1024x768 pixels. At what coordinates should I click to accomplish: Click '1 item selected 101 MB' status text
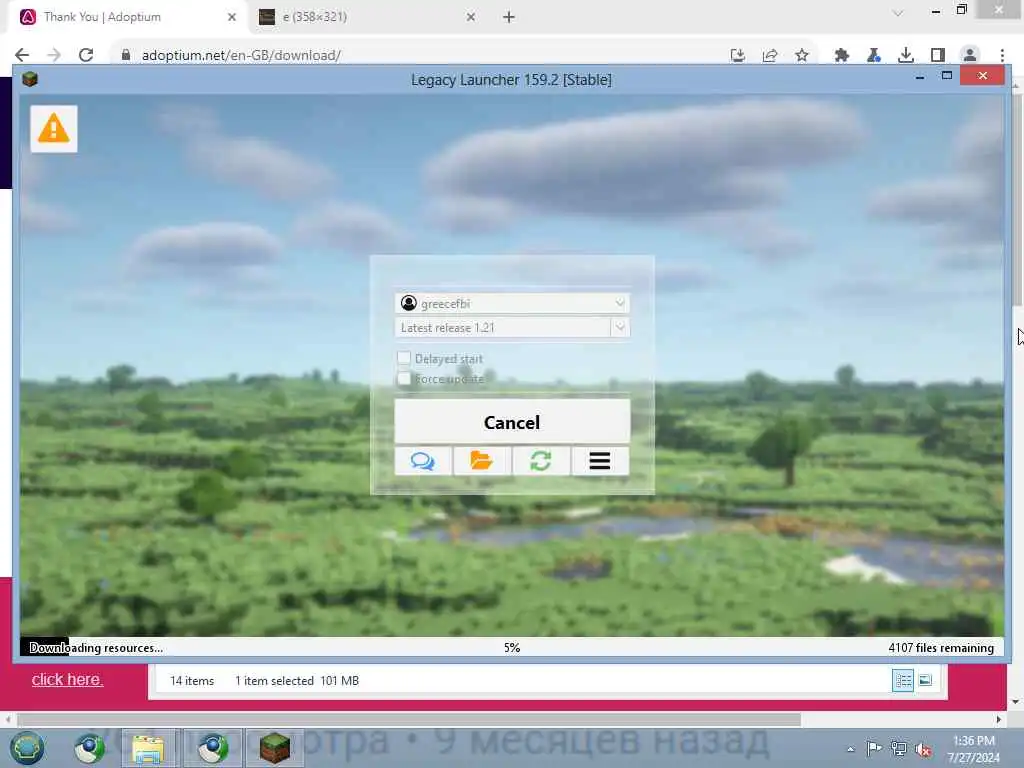(x=297, y=680)
